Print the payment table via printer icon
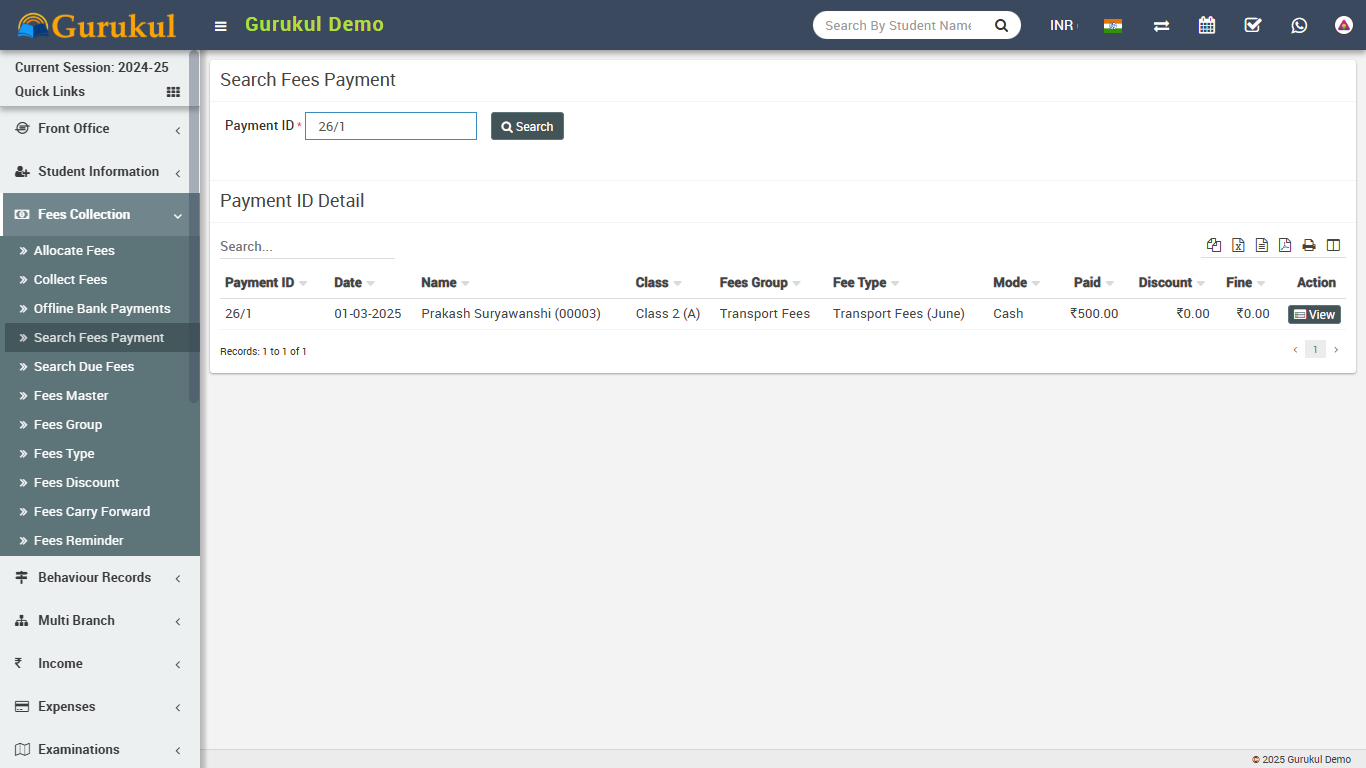The height and width of the screenshot is (768, 1366). click(1309, 245)
